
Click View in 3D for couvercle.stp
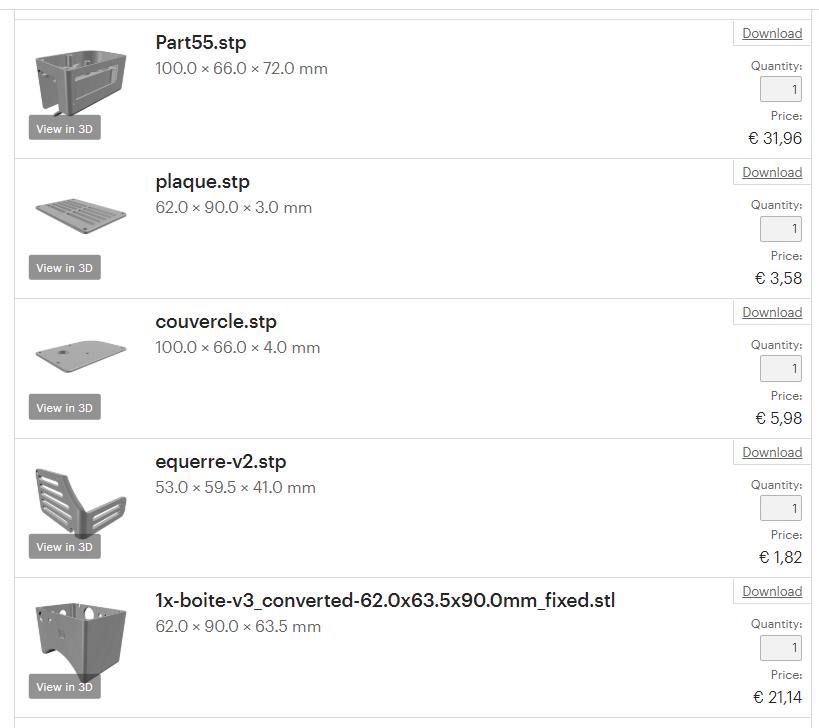click(x=65, y=407)
